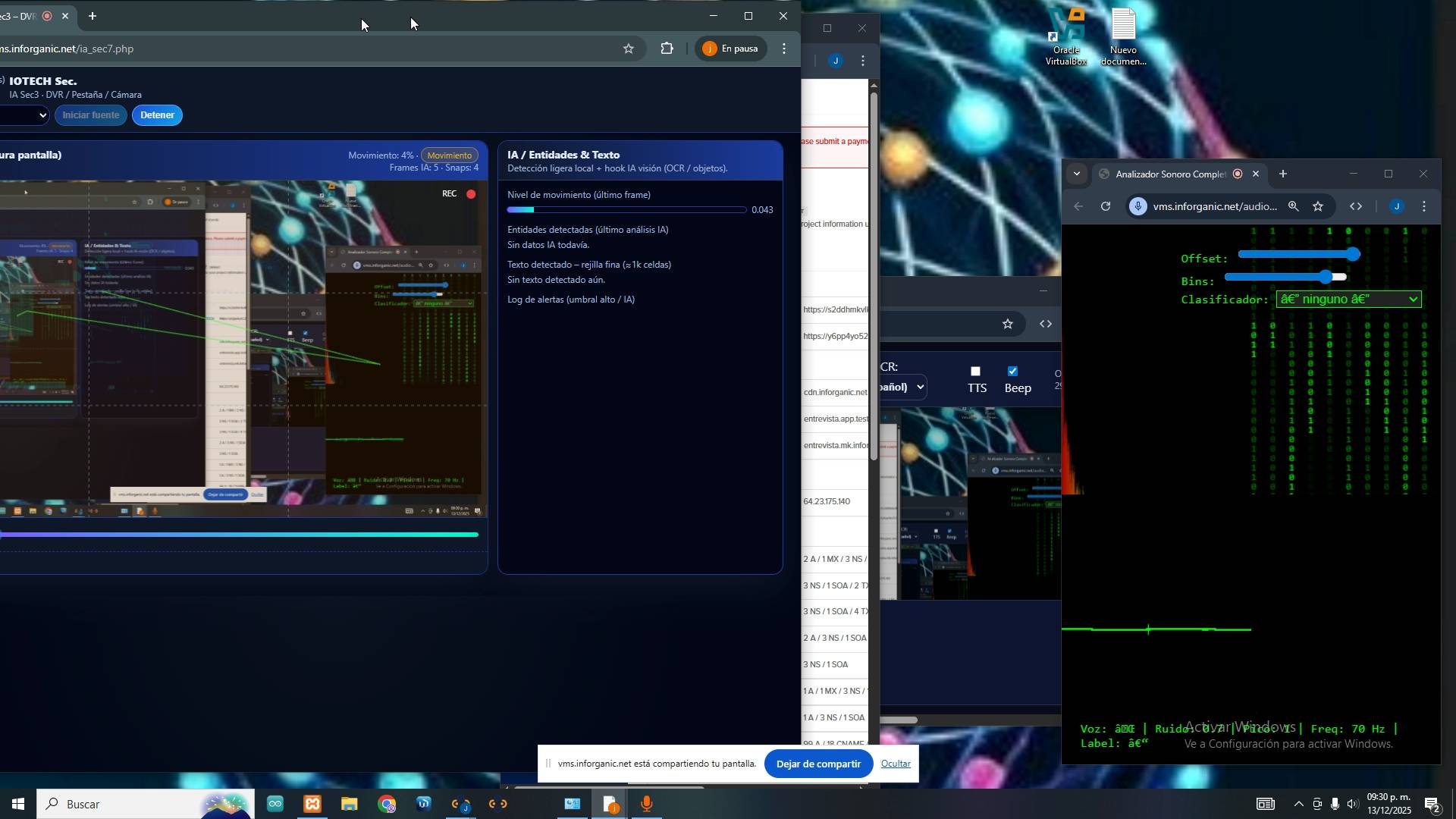Open the tab search chevron in analyzer window
Screen dimensions: 1456x819
click(1077, 174)
